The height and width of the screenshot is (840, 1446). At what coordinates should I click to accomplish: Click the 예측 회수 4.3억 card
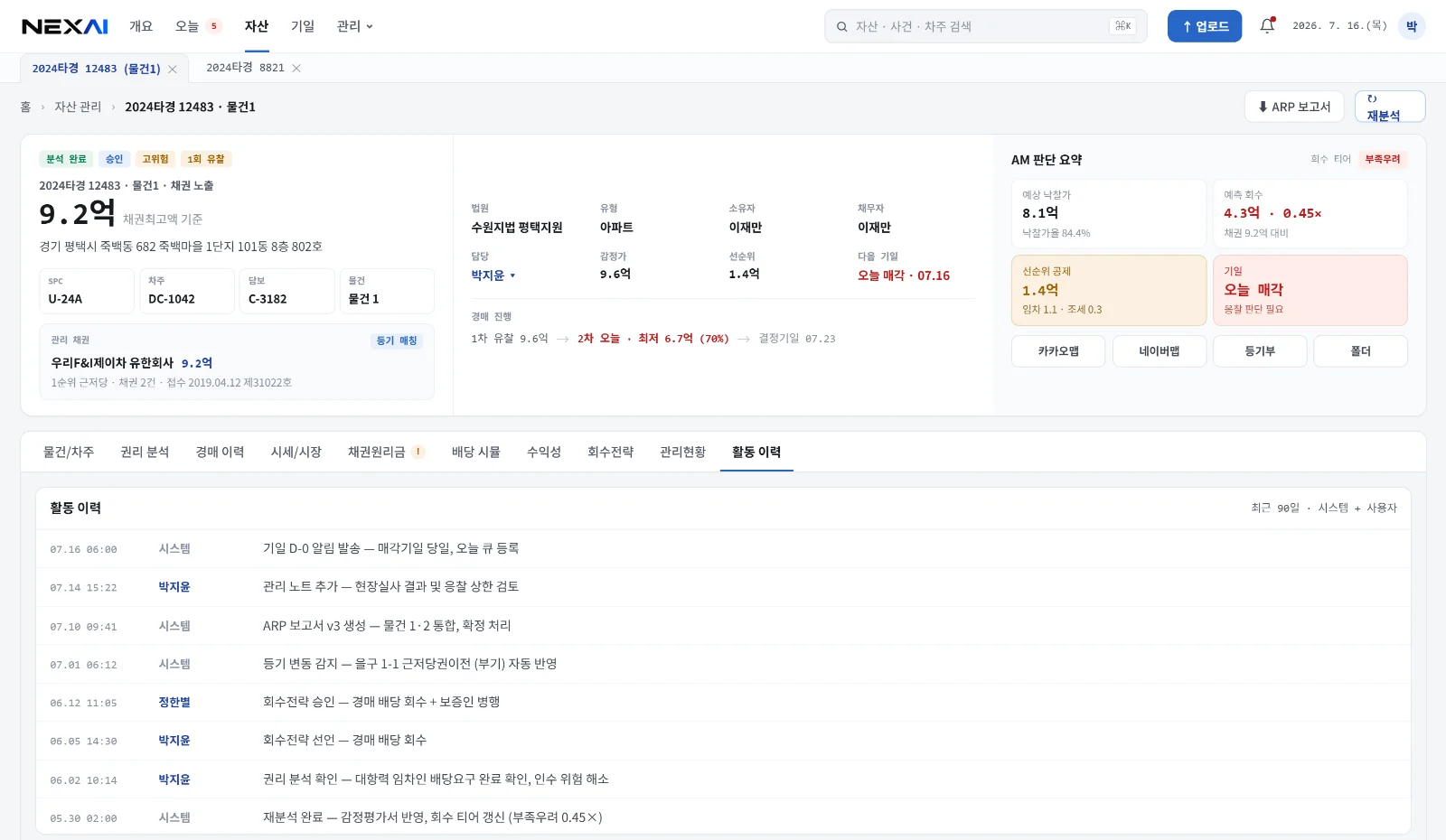click(x=1310, y=214)
